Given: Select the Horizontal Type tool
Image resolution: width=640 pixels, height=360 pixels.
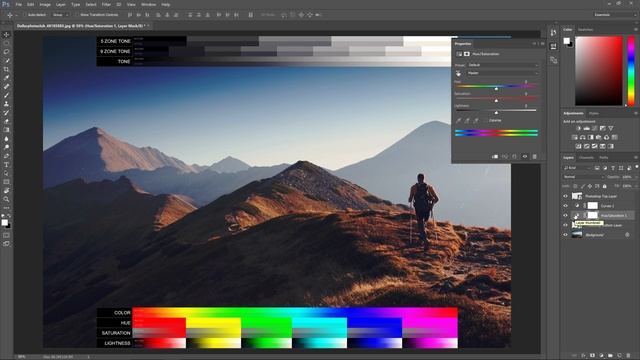Looking at the screenshot, I should point(6,164).
